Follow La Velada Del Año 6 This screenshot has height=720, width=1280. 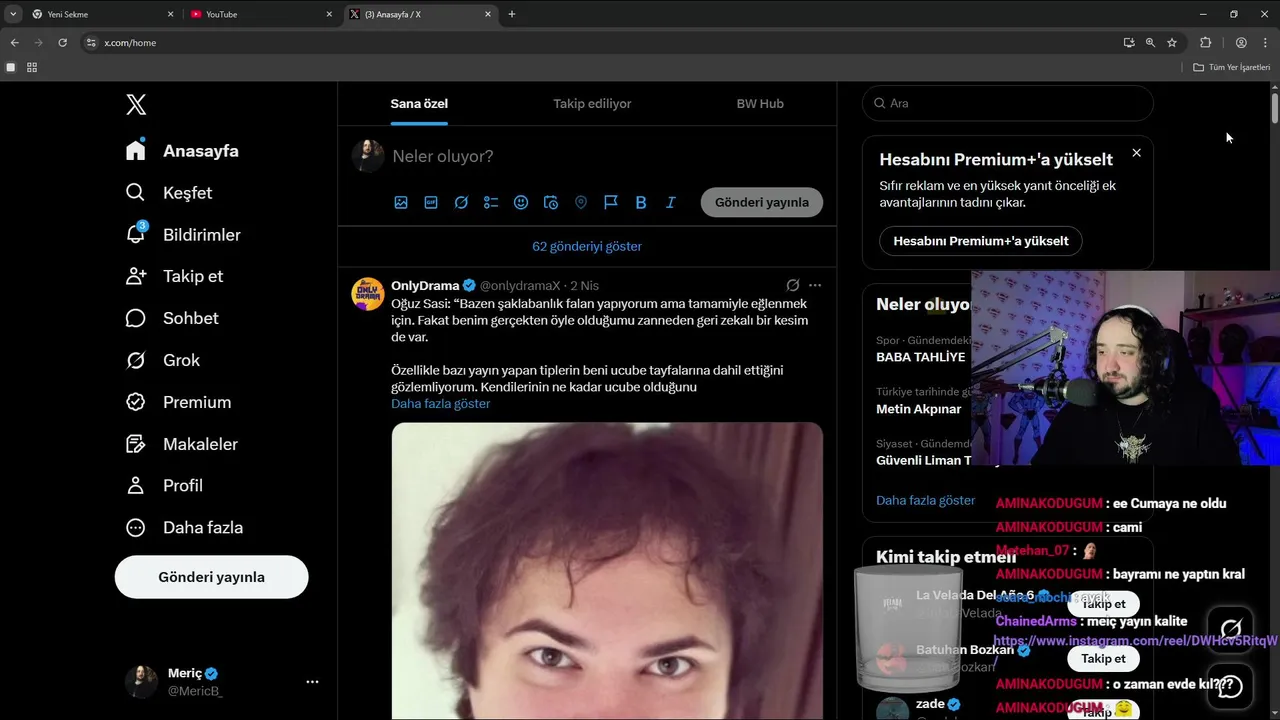(1104, 604)
